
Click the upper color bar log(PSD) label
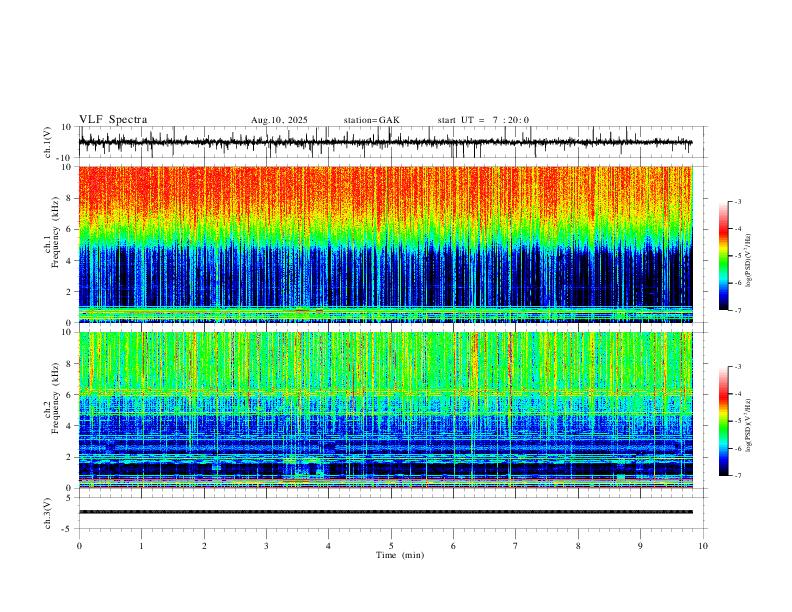click(x=748, y=261)
